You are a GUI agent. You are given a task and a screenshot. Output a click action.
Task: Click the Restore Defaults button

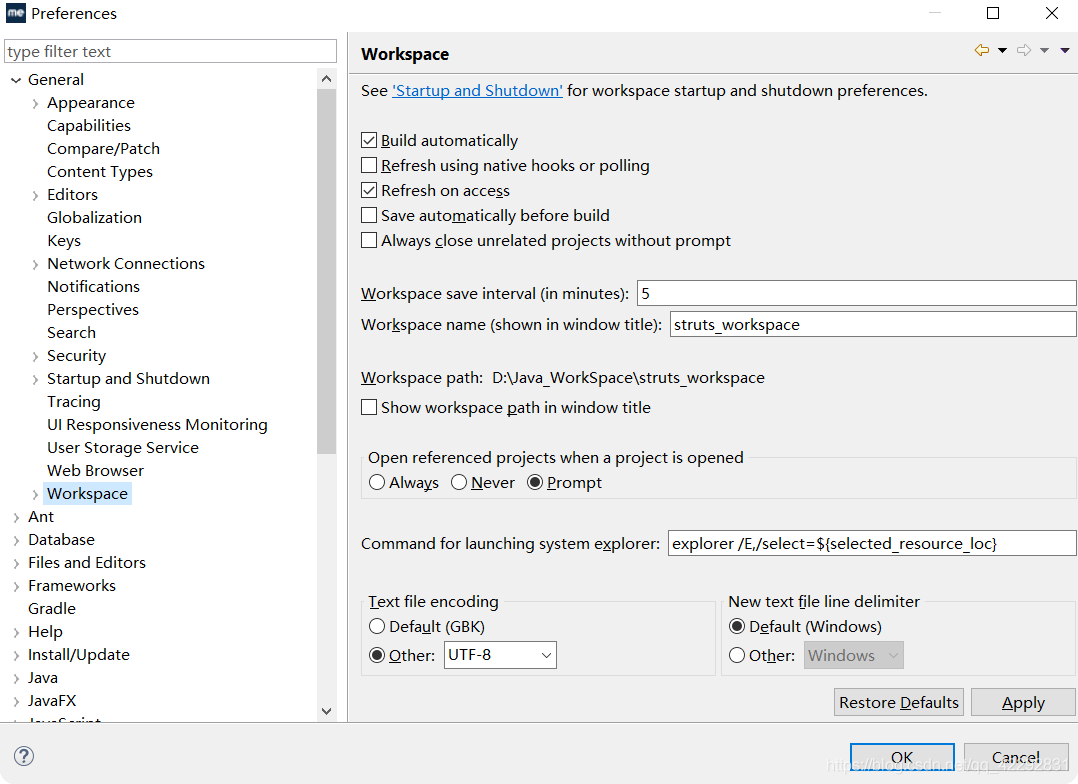point(899,702)
